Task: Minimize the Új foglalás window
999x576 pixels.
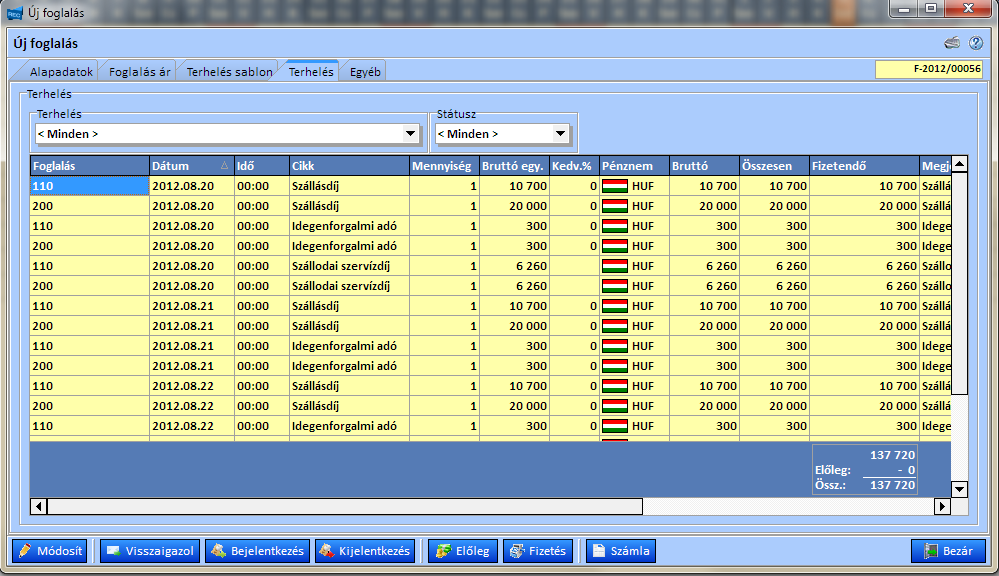Action: pyautogui.click(x=903, y=9)
